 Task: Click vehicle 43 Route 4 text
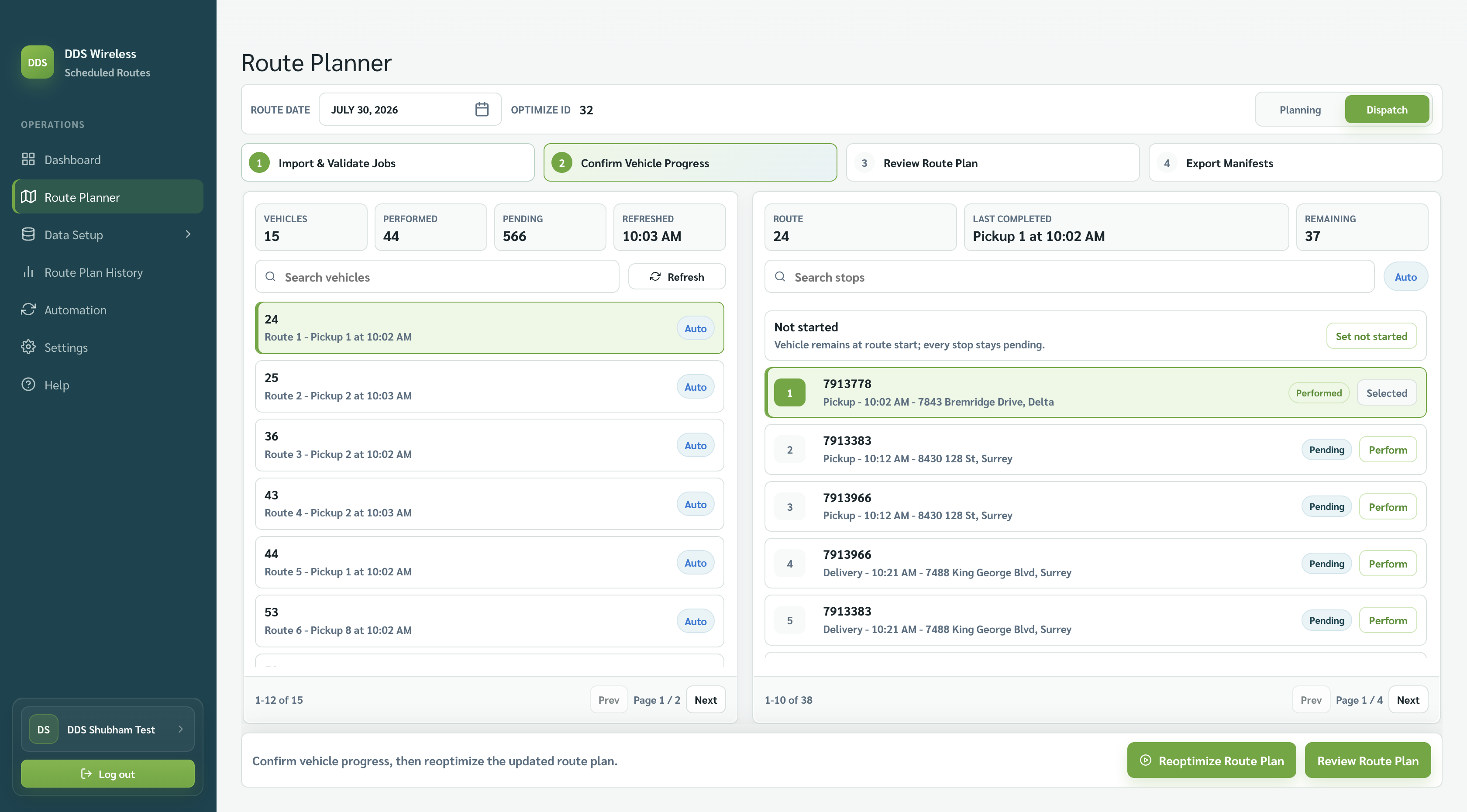(x=337, y=513)
